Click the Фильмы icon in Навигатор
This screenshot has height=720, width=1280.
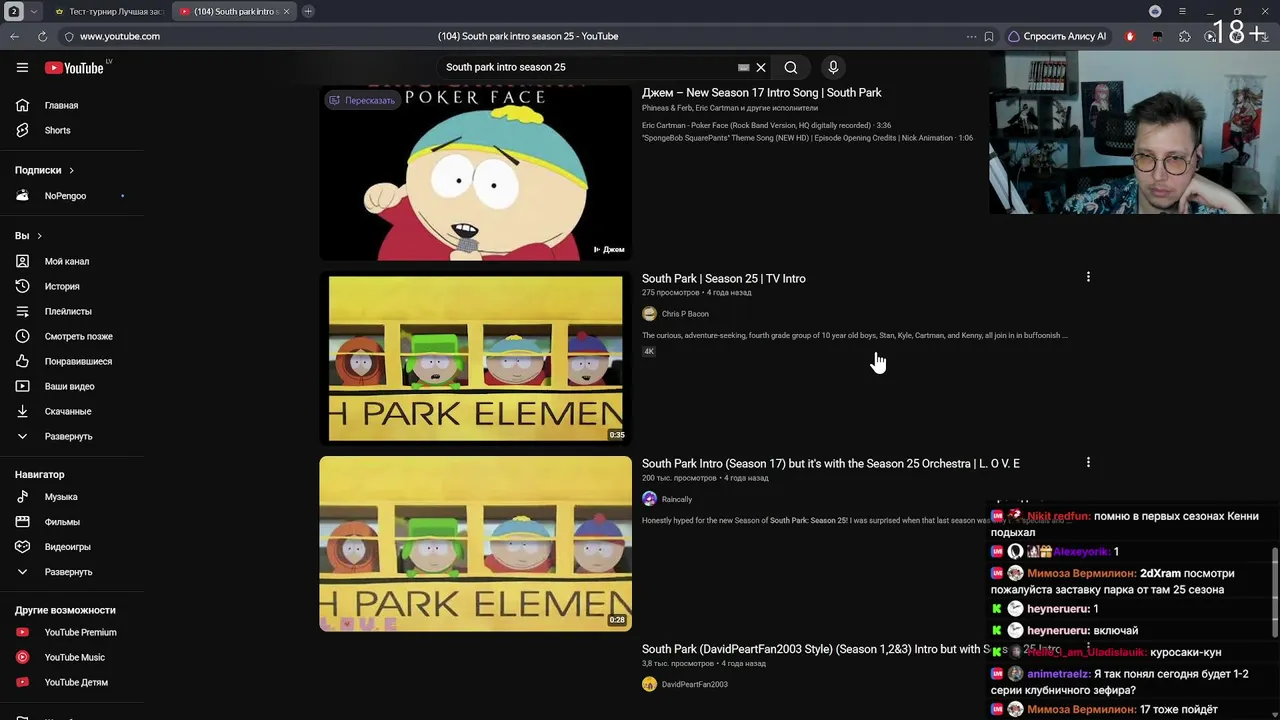pyautogui.click(x=22, y=522)
